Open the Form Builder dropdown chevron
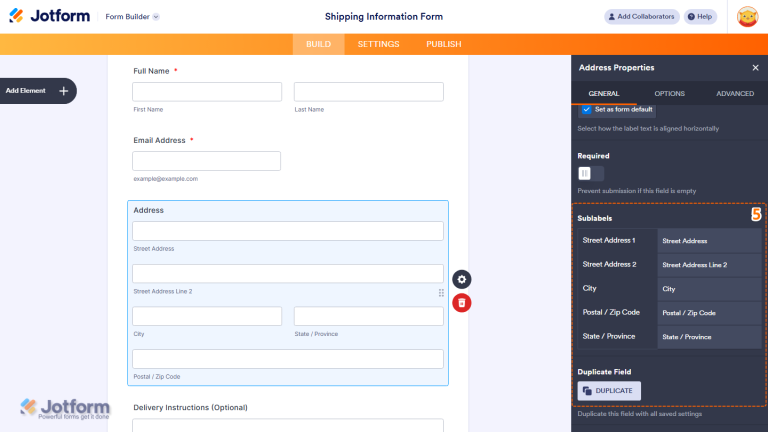768x432 pixels. [x=156, y=17]
